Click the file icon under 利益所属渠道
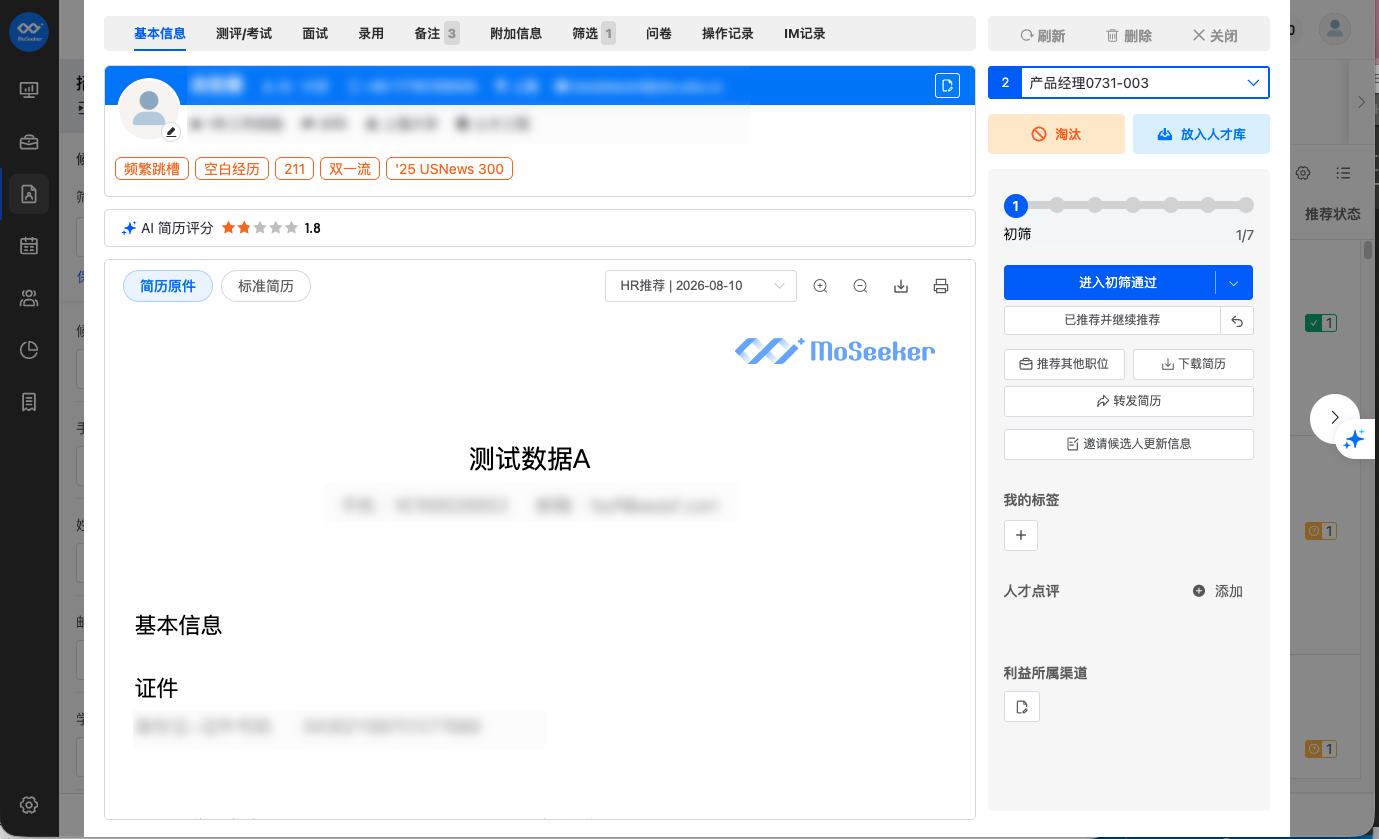 (1022, 707)
